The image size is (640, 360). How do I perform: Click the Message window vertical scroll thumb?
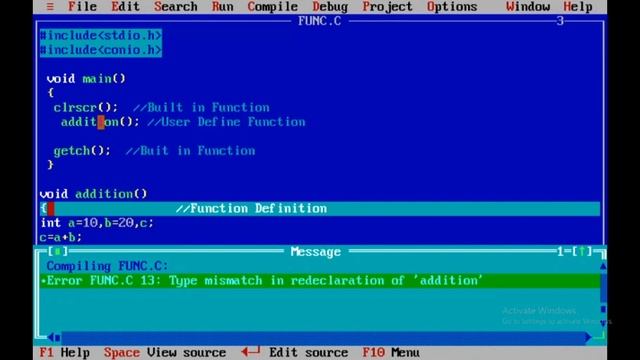[x=603, y=309]
